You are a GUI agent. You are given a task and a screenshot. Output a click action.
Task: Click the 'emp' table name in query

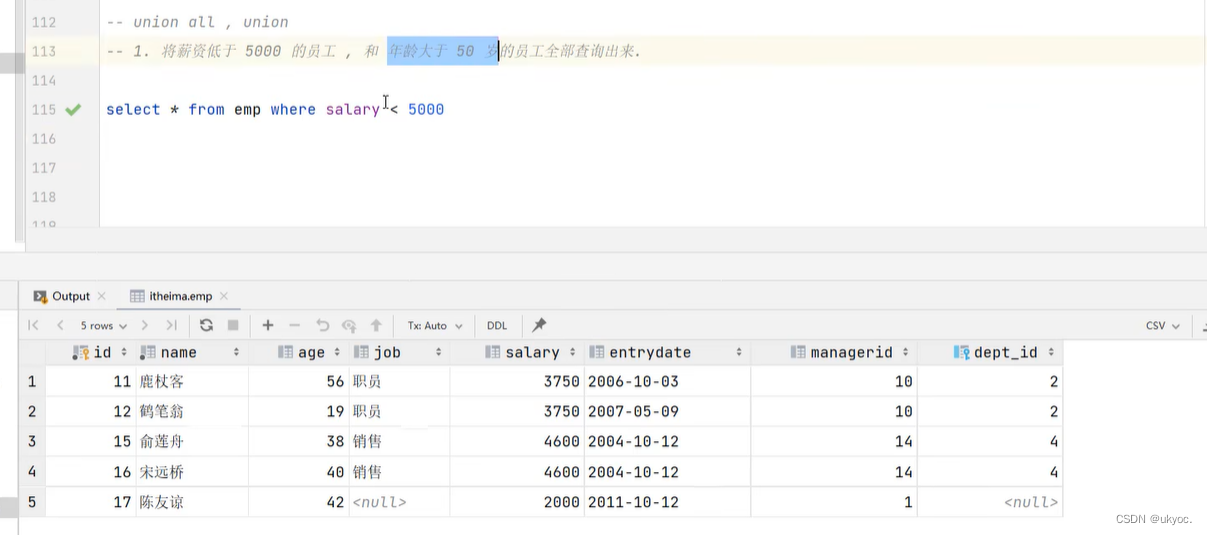tap(247, 109)
